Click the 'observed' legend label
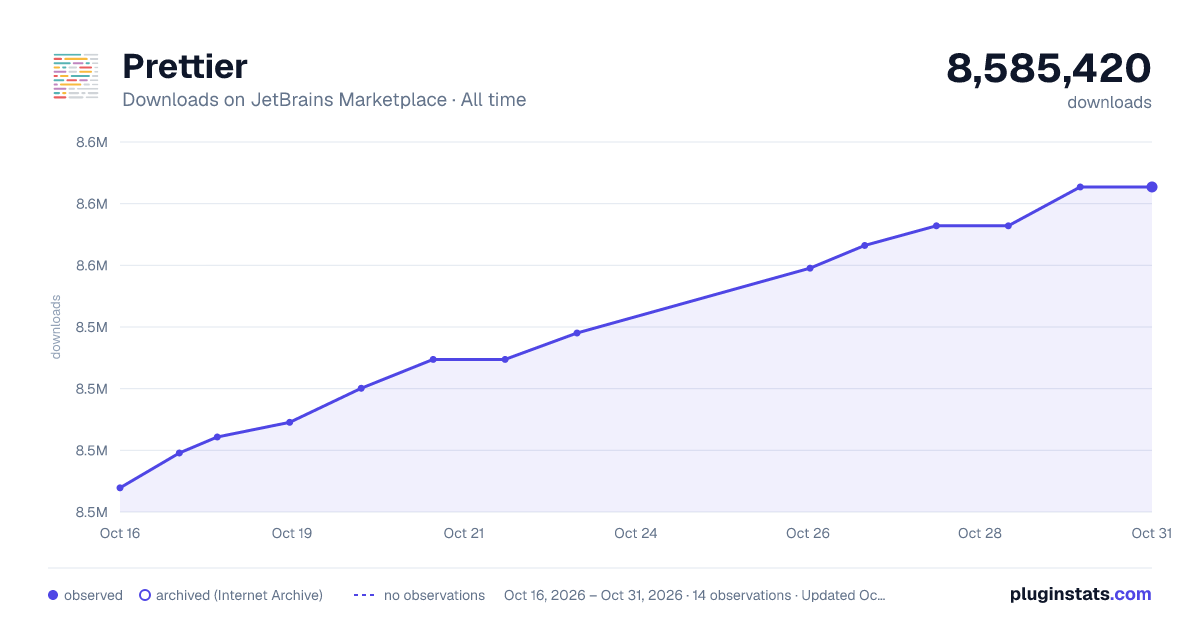The height and width of the screenshot is (630, 1200). (x=93, y=595)
